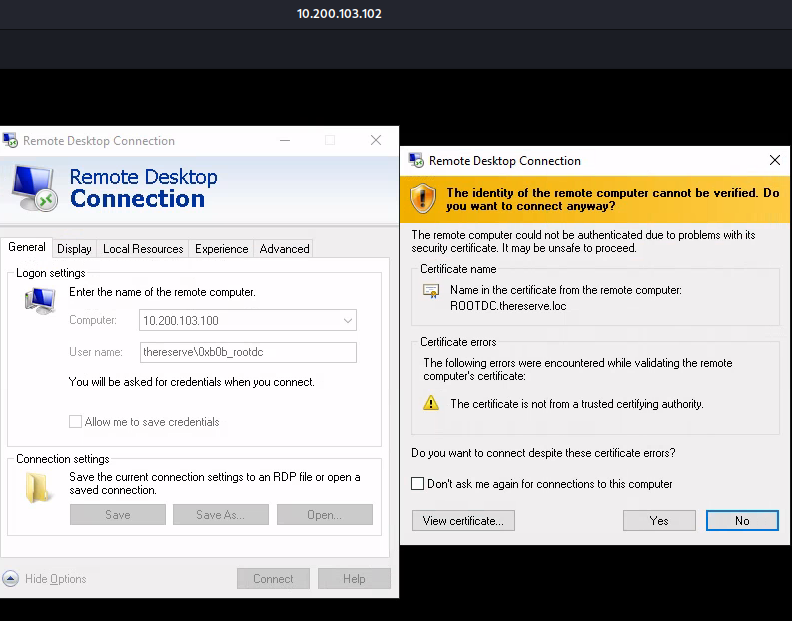The height and width of the screenshot is (621, 792).
Task: Click No to cancel the connection
Action: pos(741,520)
